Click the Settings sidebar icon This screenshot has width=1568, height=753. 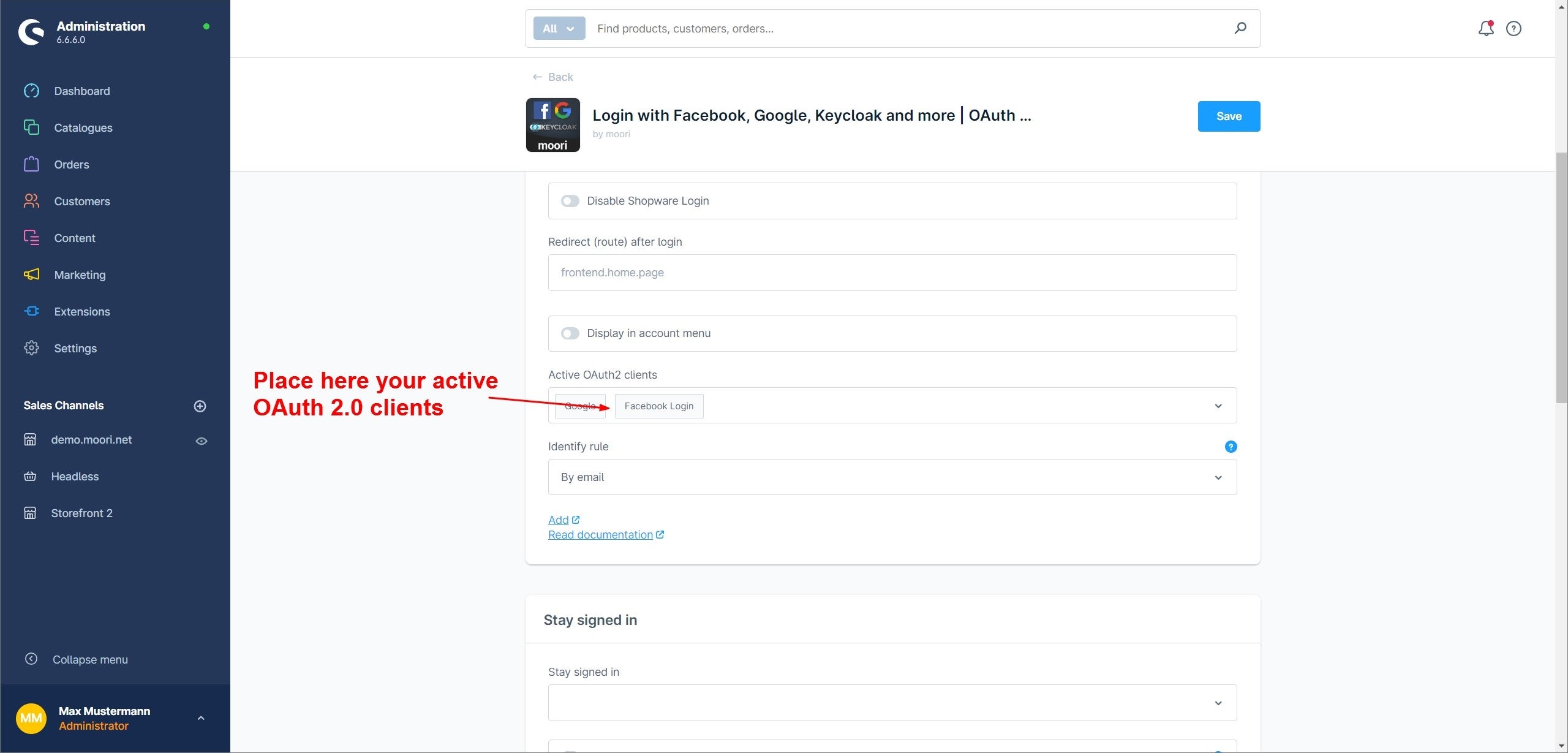(31, 349)
